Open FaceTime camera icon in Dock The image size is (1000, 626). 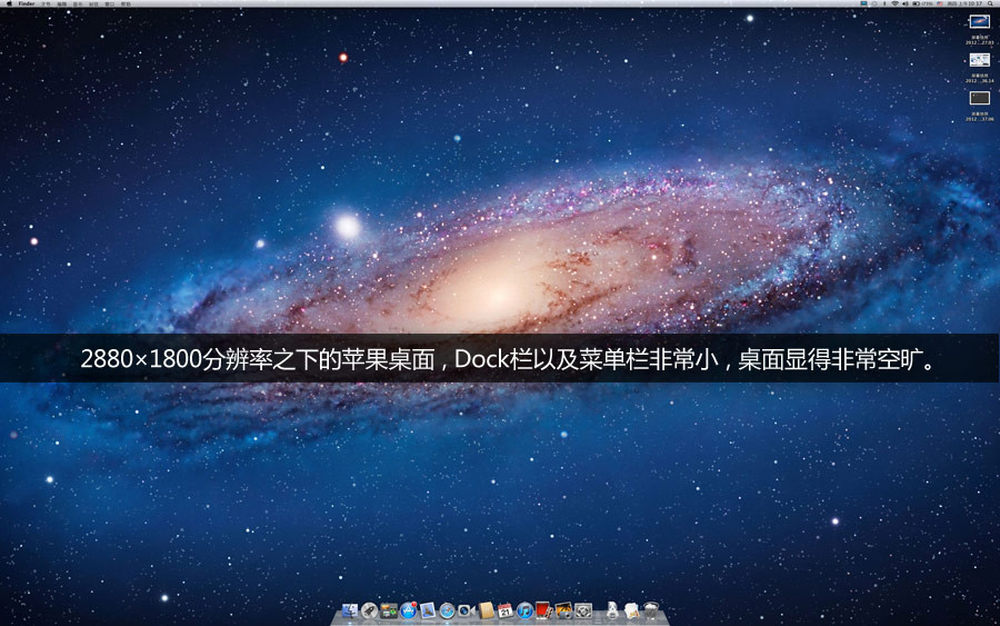point(466,611)
